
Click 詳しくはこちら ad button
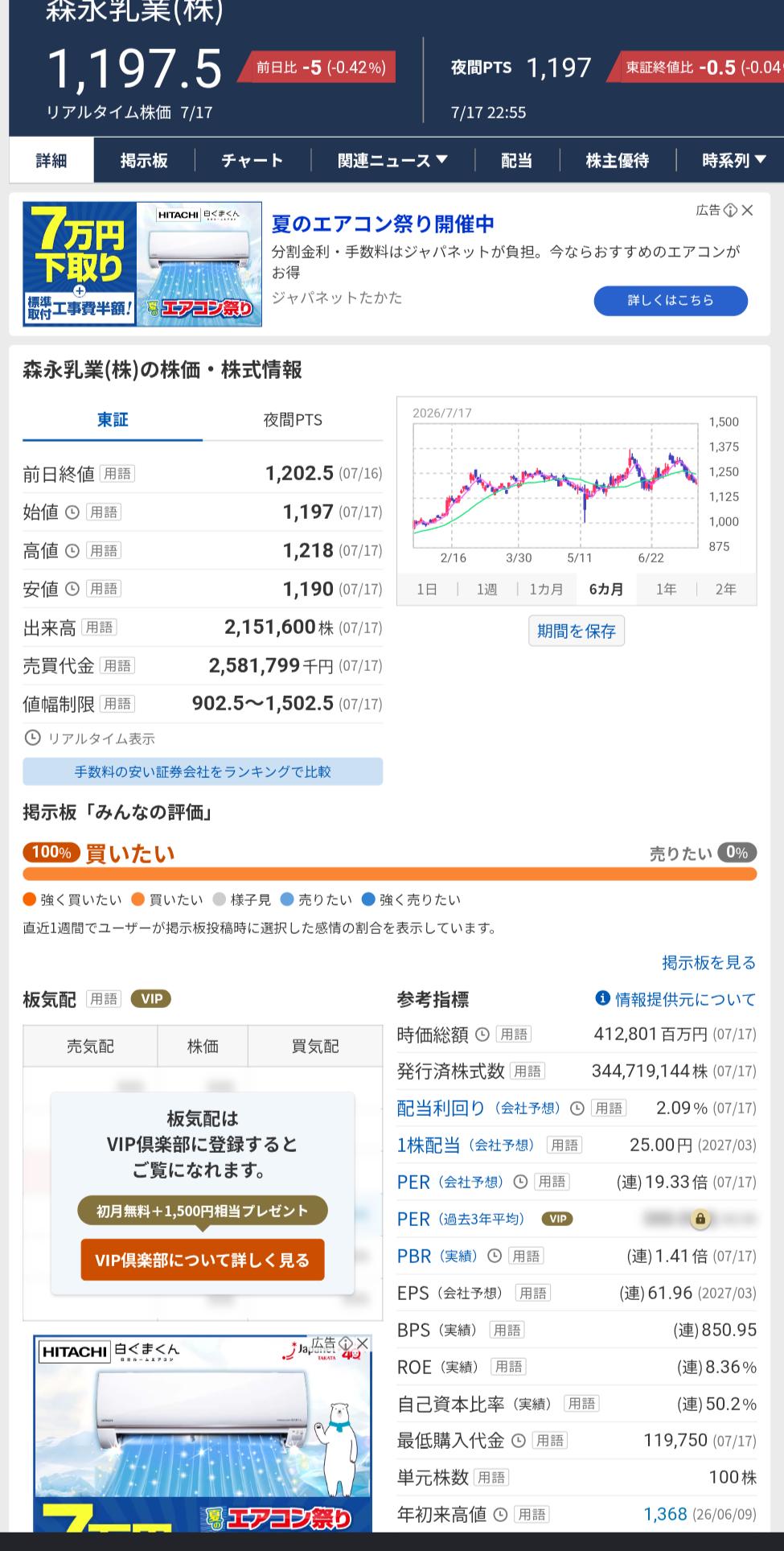671,300
